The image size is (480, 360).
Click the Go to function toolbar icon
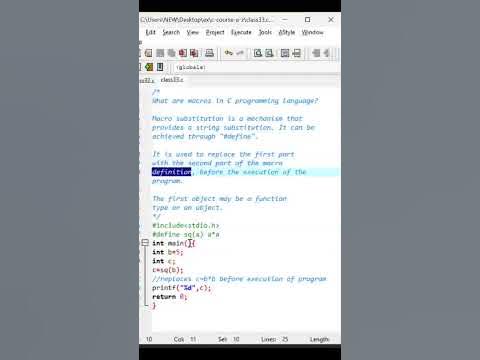[x=285, y=53]
